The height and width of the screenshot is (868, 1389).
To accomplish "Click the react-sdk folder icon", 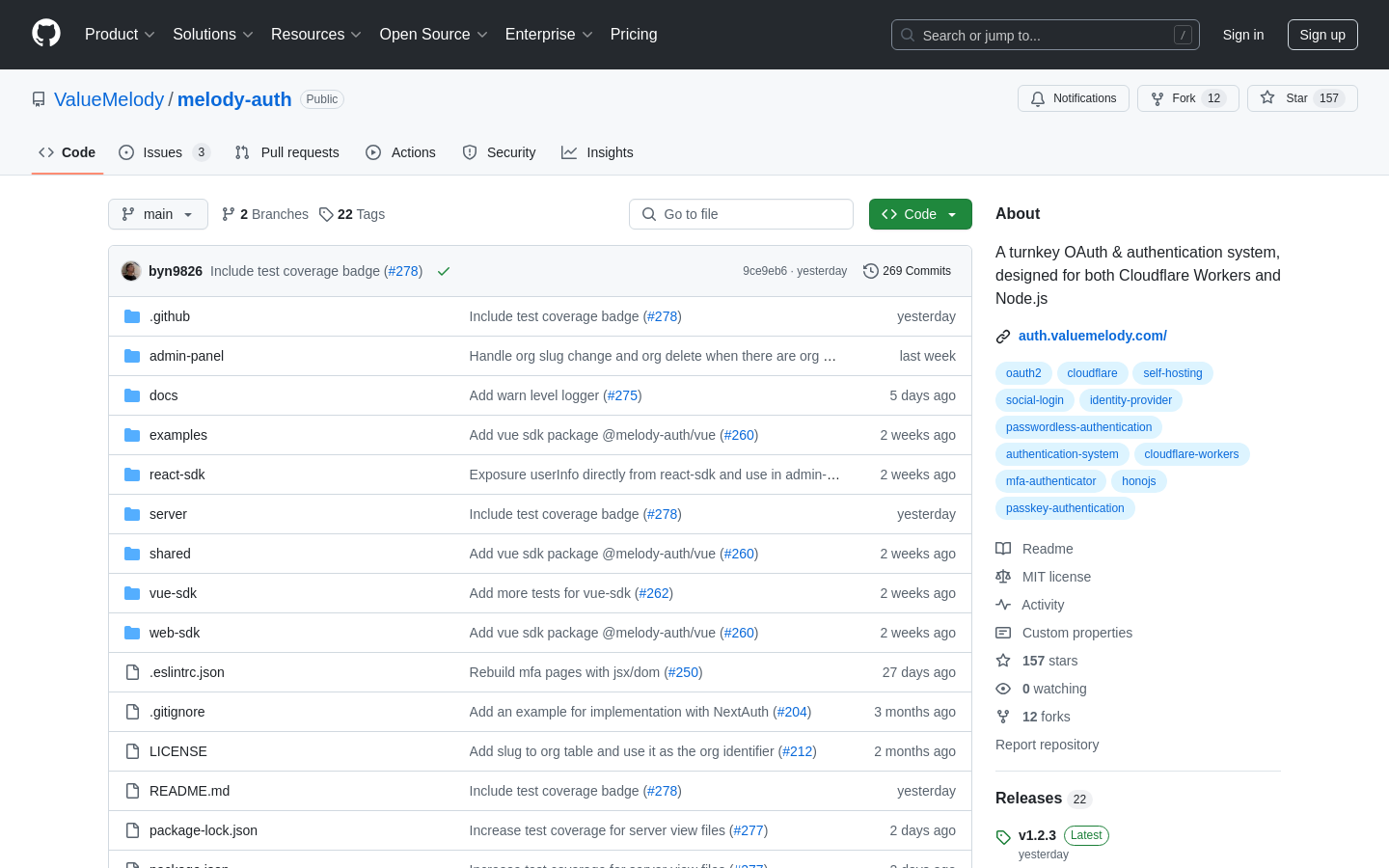I will point(132,475).
